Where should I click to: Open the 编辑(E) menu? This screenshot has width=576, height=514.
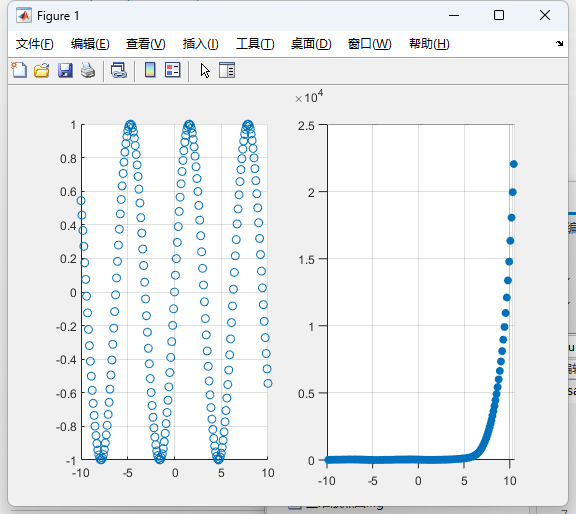pyautogui.click(x=90, y=44)
